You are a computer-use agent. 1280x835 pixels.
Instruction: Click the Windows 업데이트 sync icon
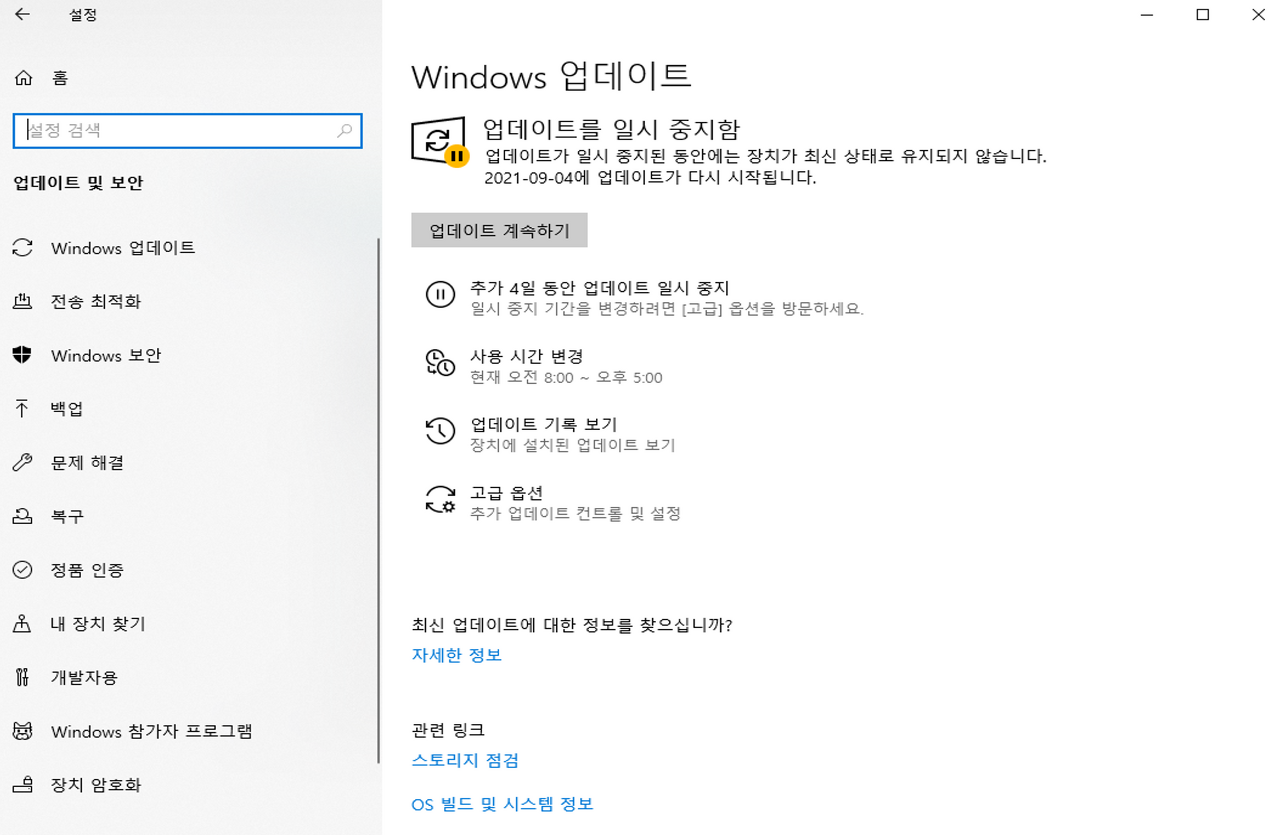coord(22,248)
